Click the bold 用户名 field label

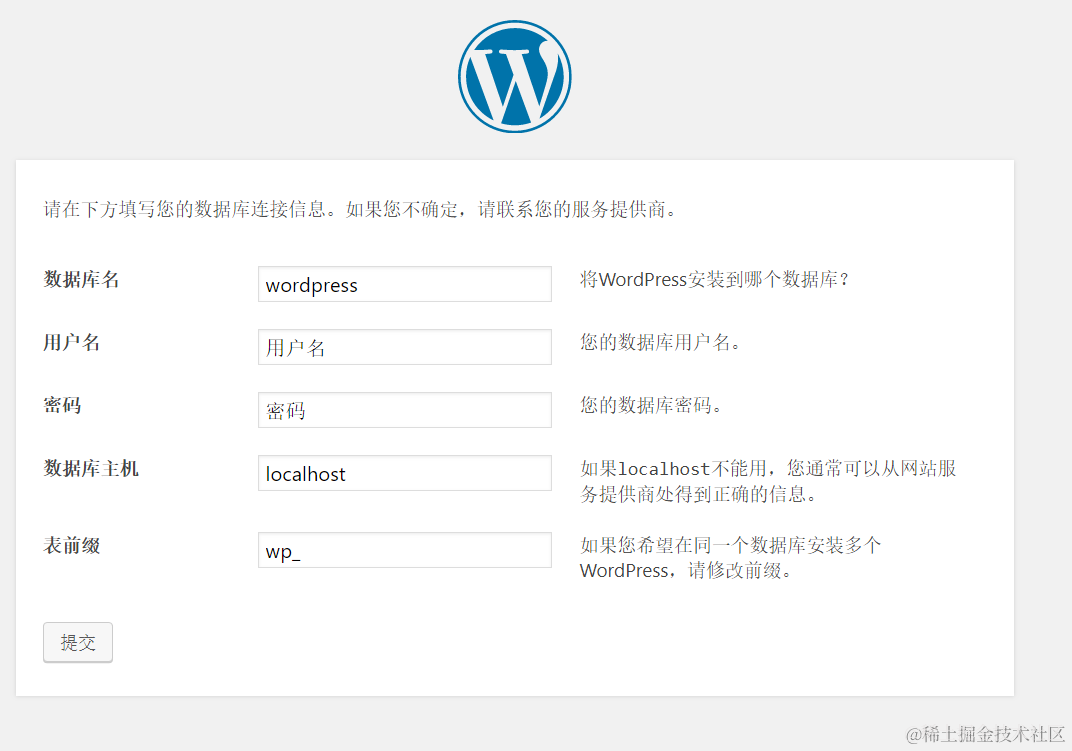[x=72, y=342]
